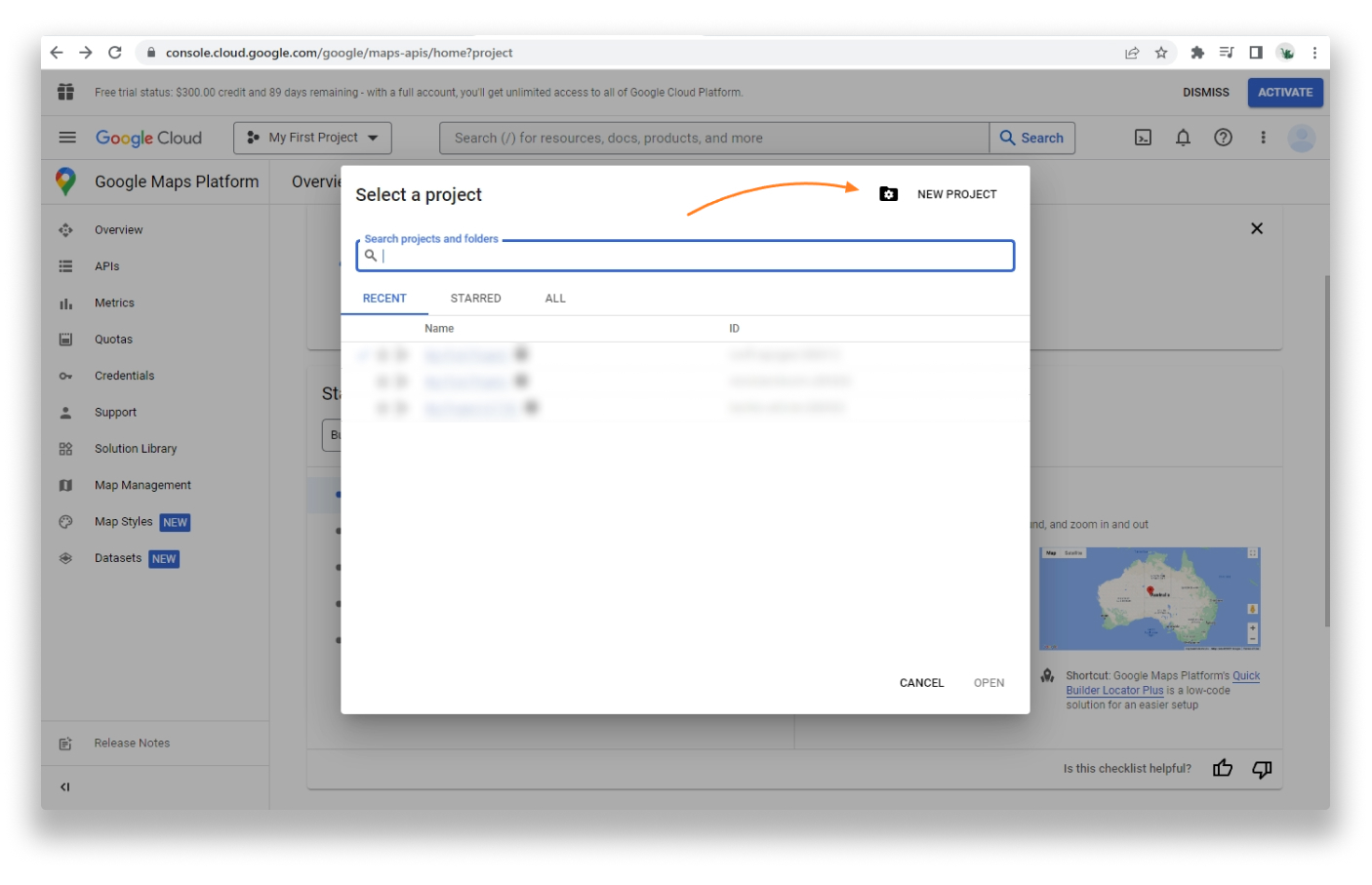1372x885 pixels.
Task: Click the share page icon in address bar
Action: click(x=1132, y=53)
